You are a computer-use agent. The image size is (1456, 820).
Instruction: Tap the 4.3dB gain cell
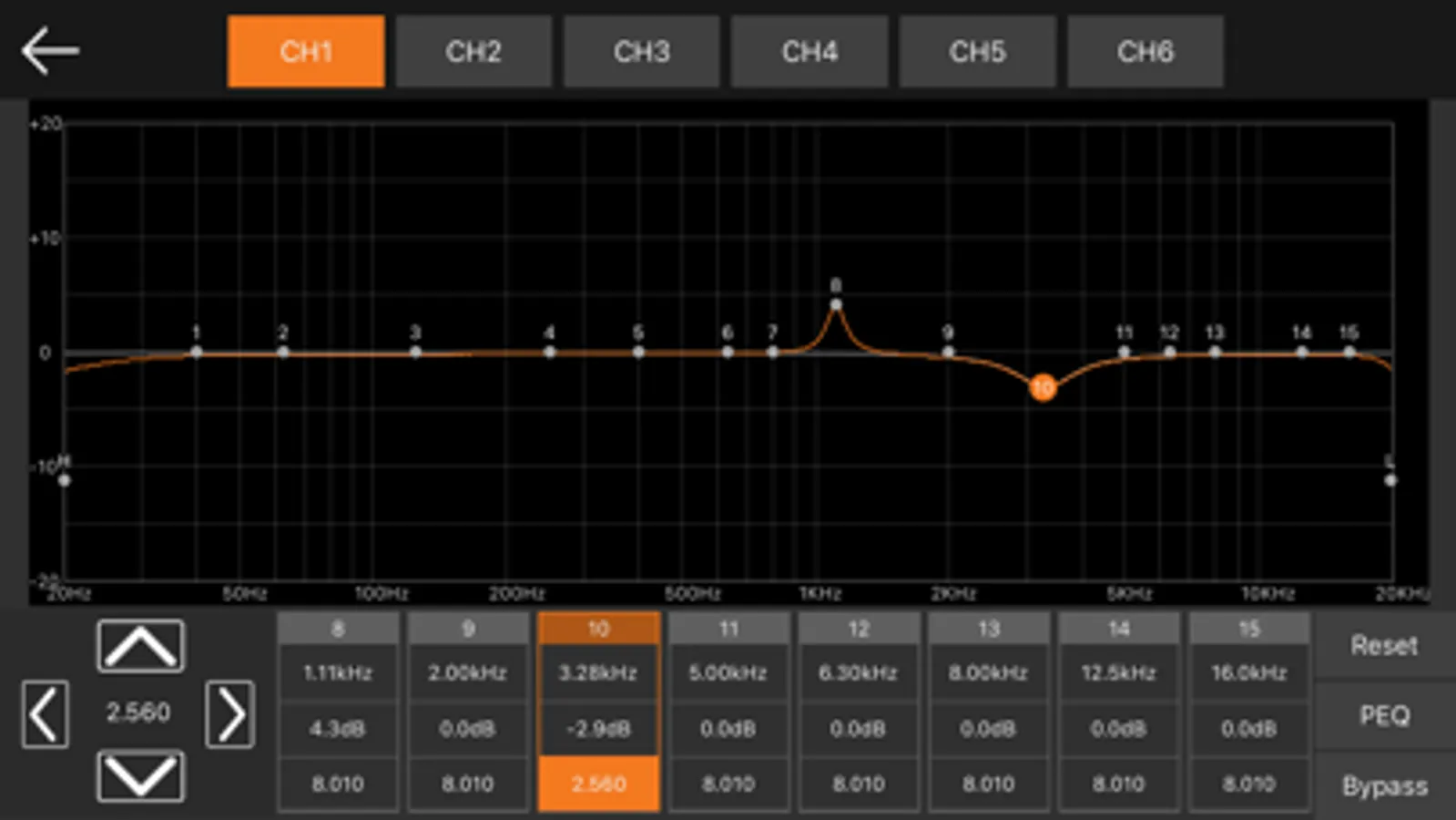[x=338, y=729]
